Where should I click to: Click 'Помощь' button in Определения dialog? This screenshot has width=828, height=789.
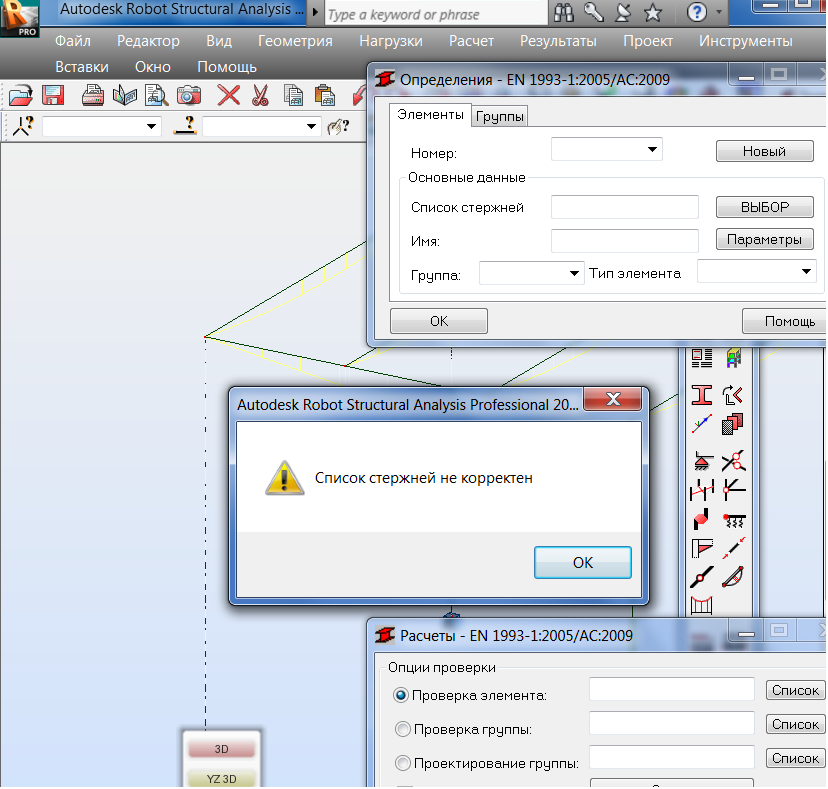click(x=785, y=321)
